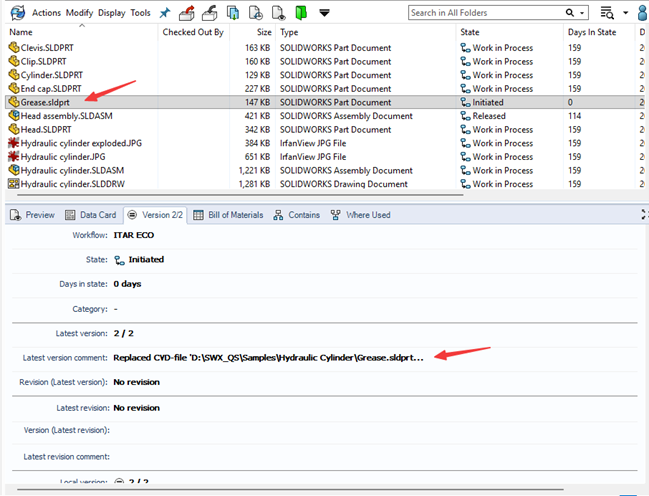649x496 pixels.
Task: Click the View File icon with eye
Action: pyautogui.click(x=278, y=13)
